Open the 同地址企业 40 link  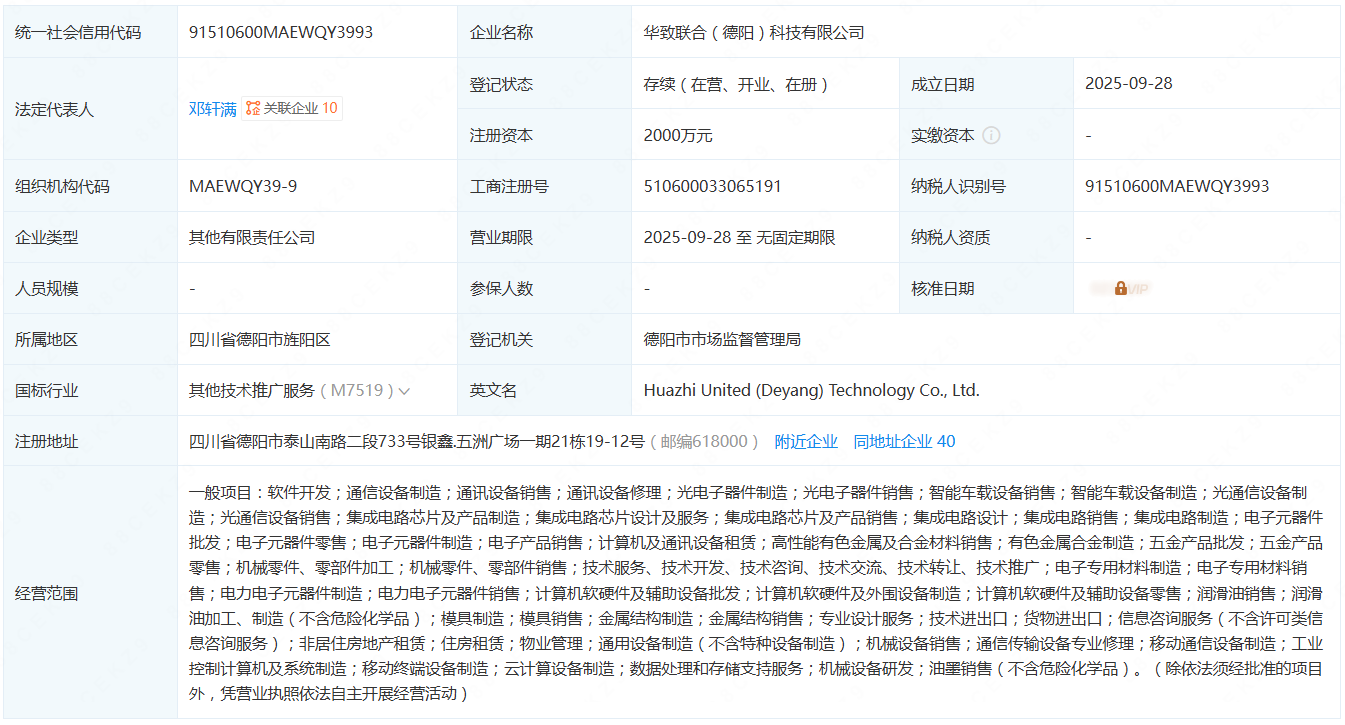pyautogui.click(x=904, y=441)
